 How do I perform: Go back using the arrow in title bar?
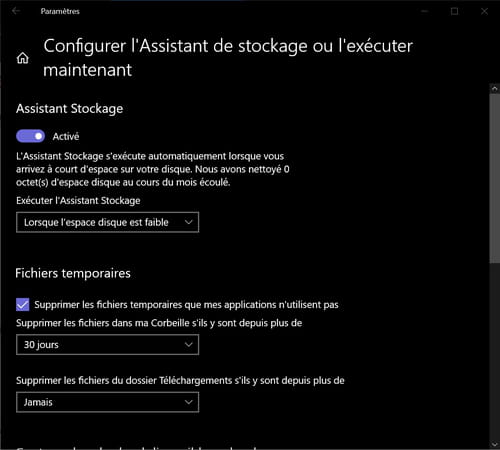[16, 11]
